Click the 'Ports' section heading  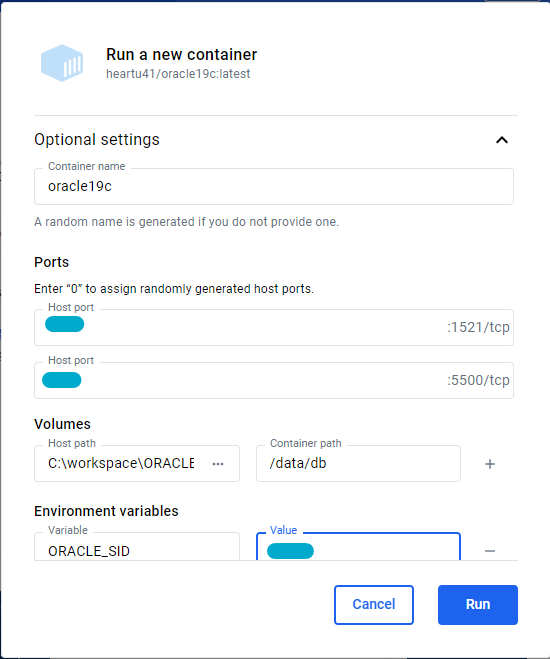click(51, 262)
